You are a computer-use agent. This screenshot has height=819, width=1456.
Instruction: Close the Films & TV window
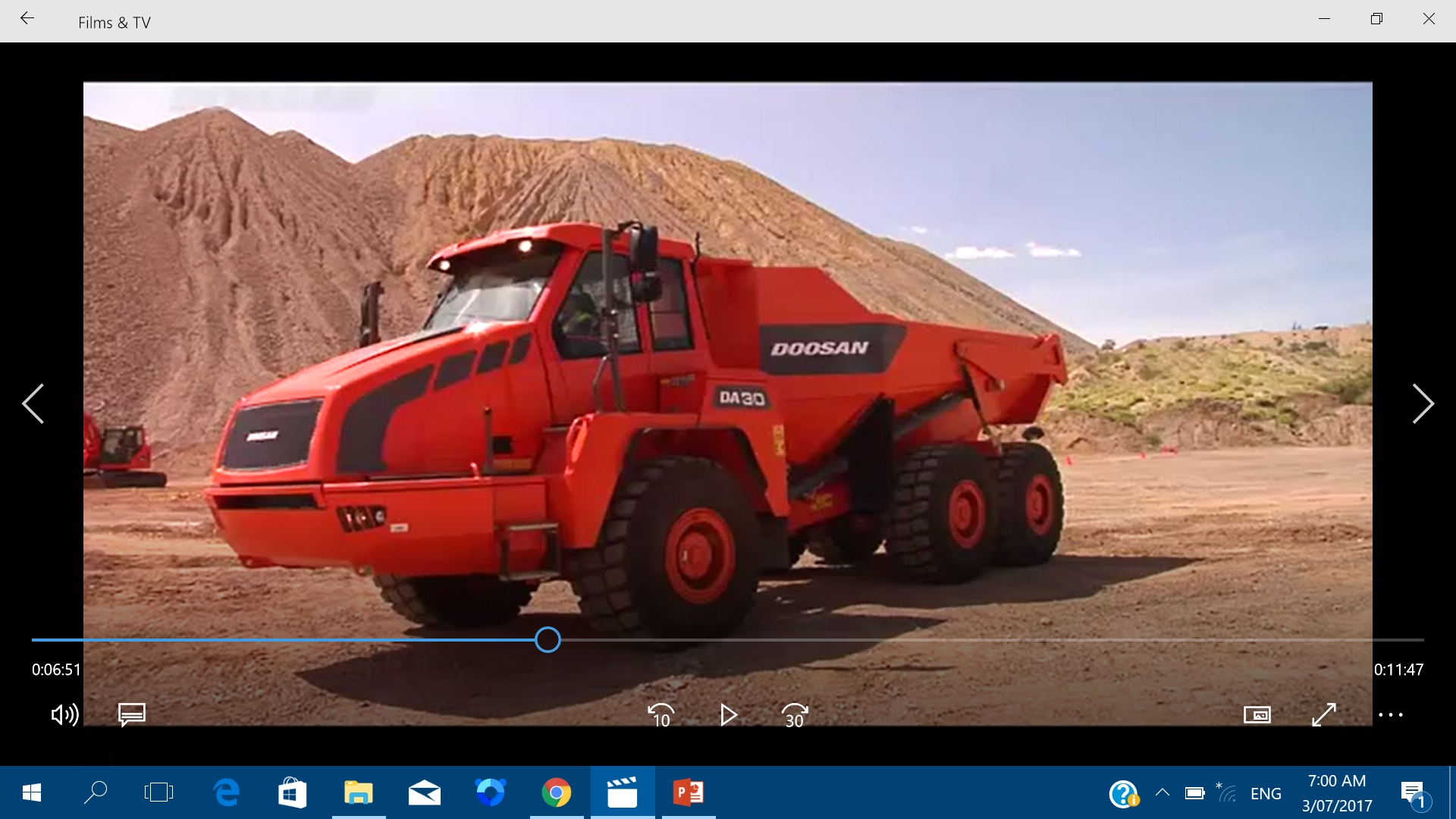pos(1429,19)
